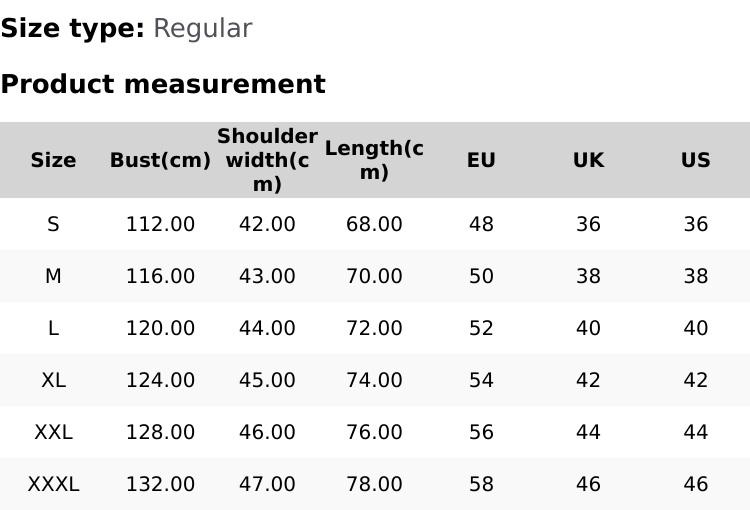Click the M size row label
Viewport: 750px width, 510px height.
pyautogui.click(x=53, y=276)
